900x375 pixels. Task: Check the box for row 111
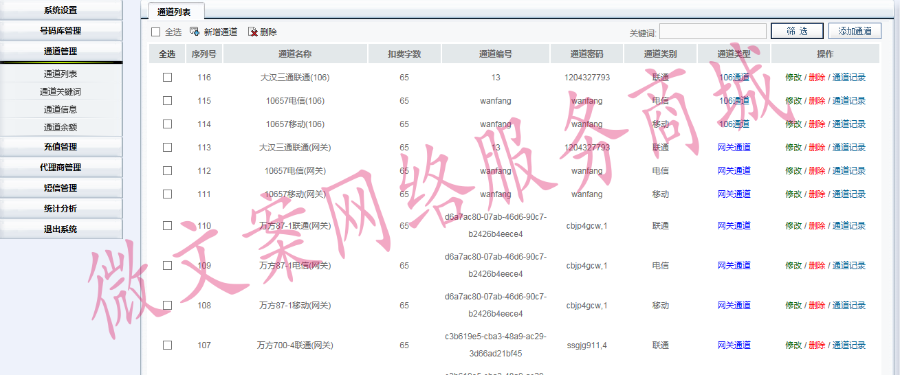(167, 194)
